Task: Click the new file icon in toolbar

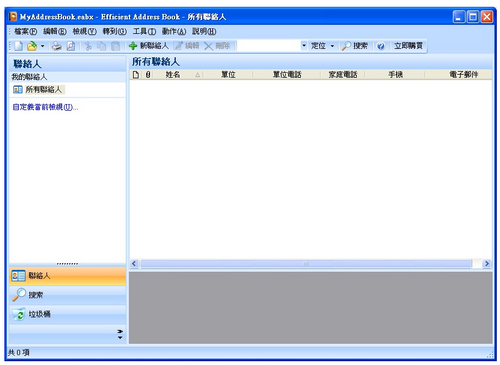Action: pyautogui.click(x=19, y=46)
